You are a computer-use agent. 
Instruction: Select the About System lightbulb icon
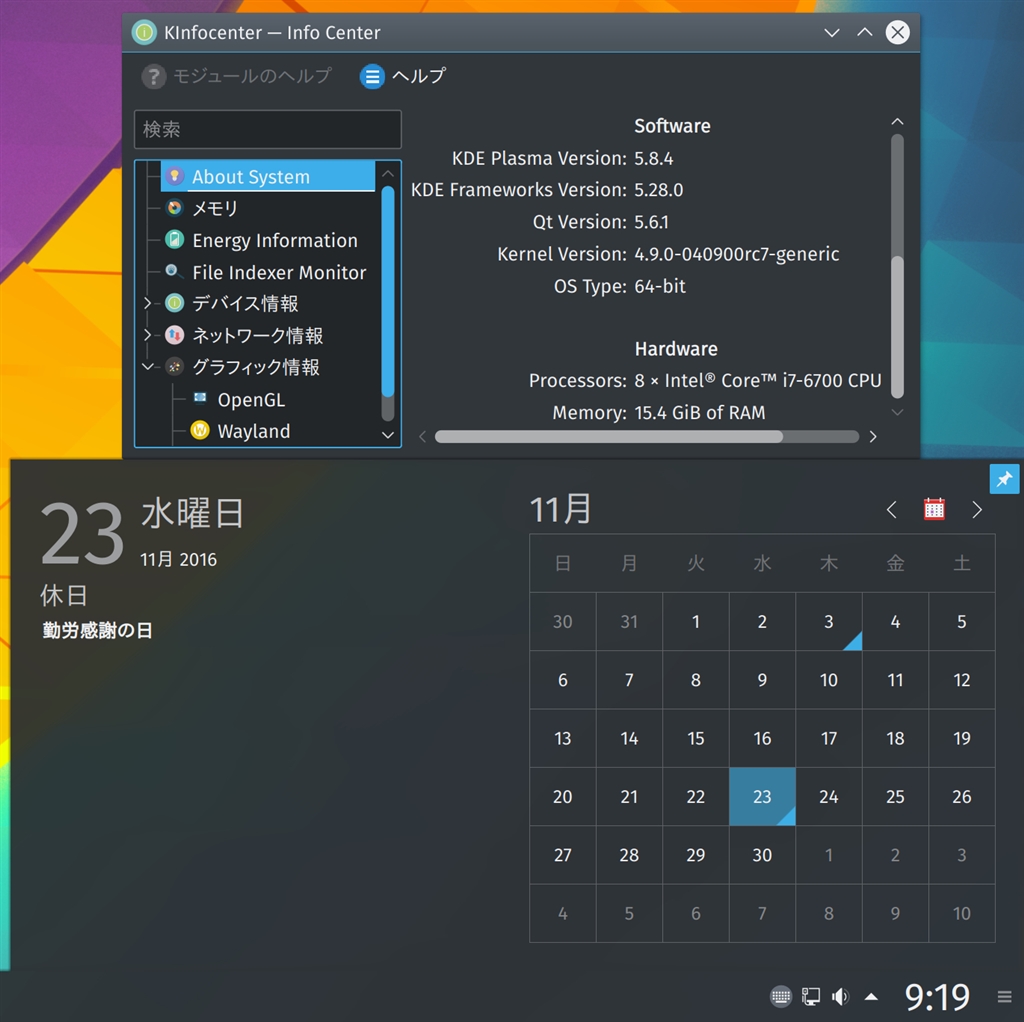[174, 176]
